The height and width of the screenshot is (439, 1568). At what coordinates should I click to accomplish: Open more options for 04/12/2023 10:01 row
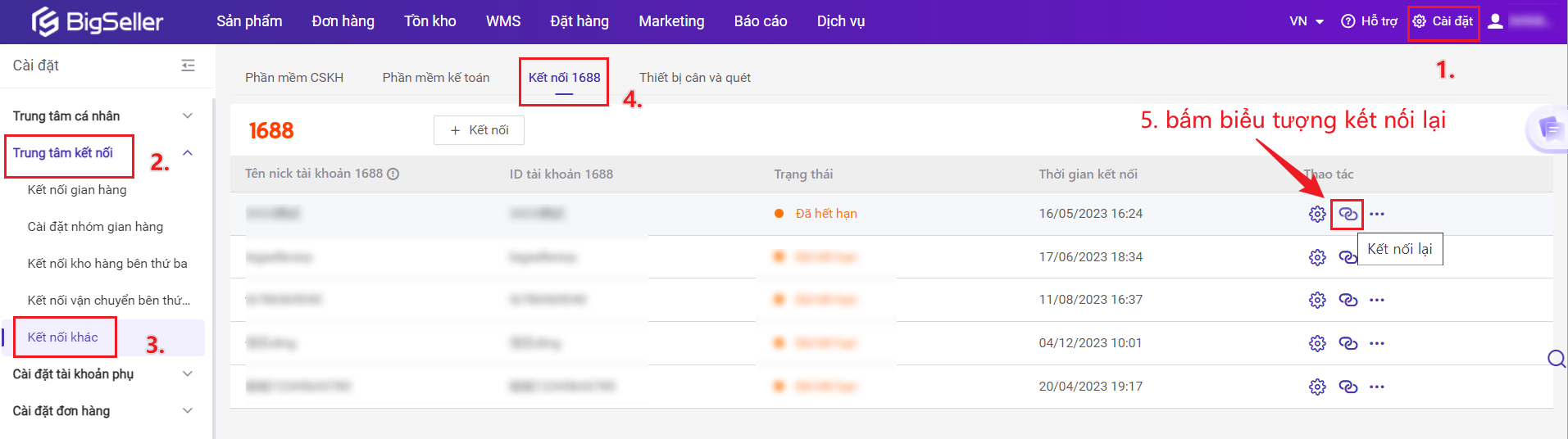click(x=1377, y=343)
